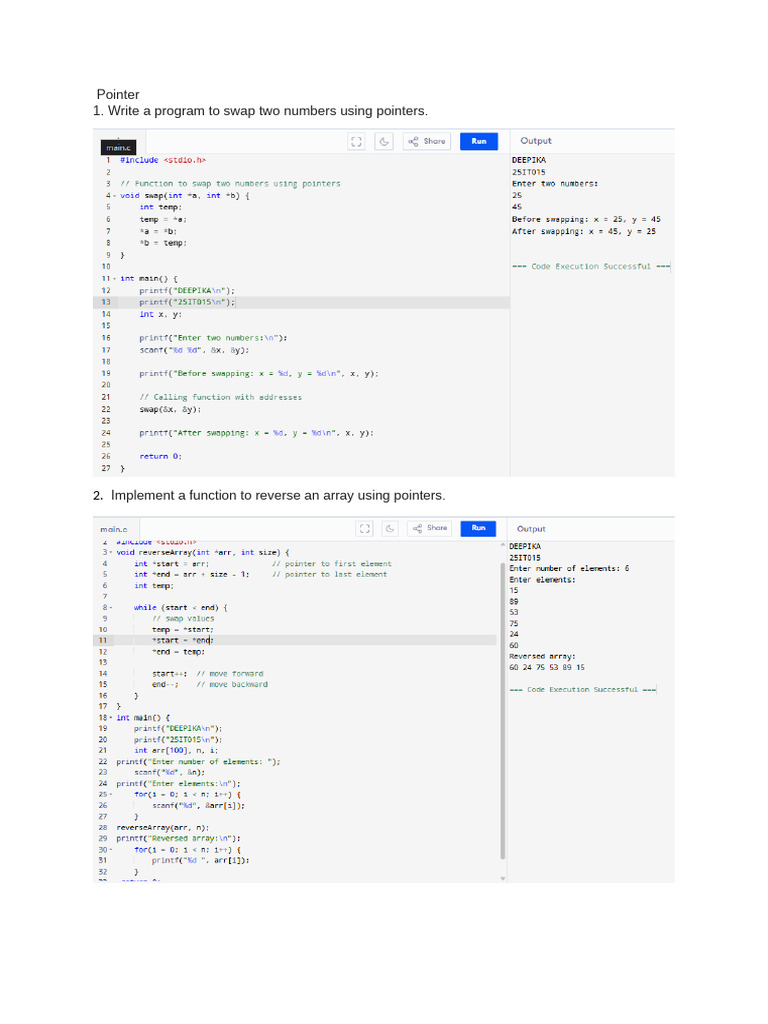The height and width of the screenshot is (1024, 768).
Task: Collapse reverseArray function fold at line 3
Action: [x=111, y=552]
